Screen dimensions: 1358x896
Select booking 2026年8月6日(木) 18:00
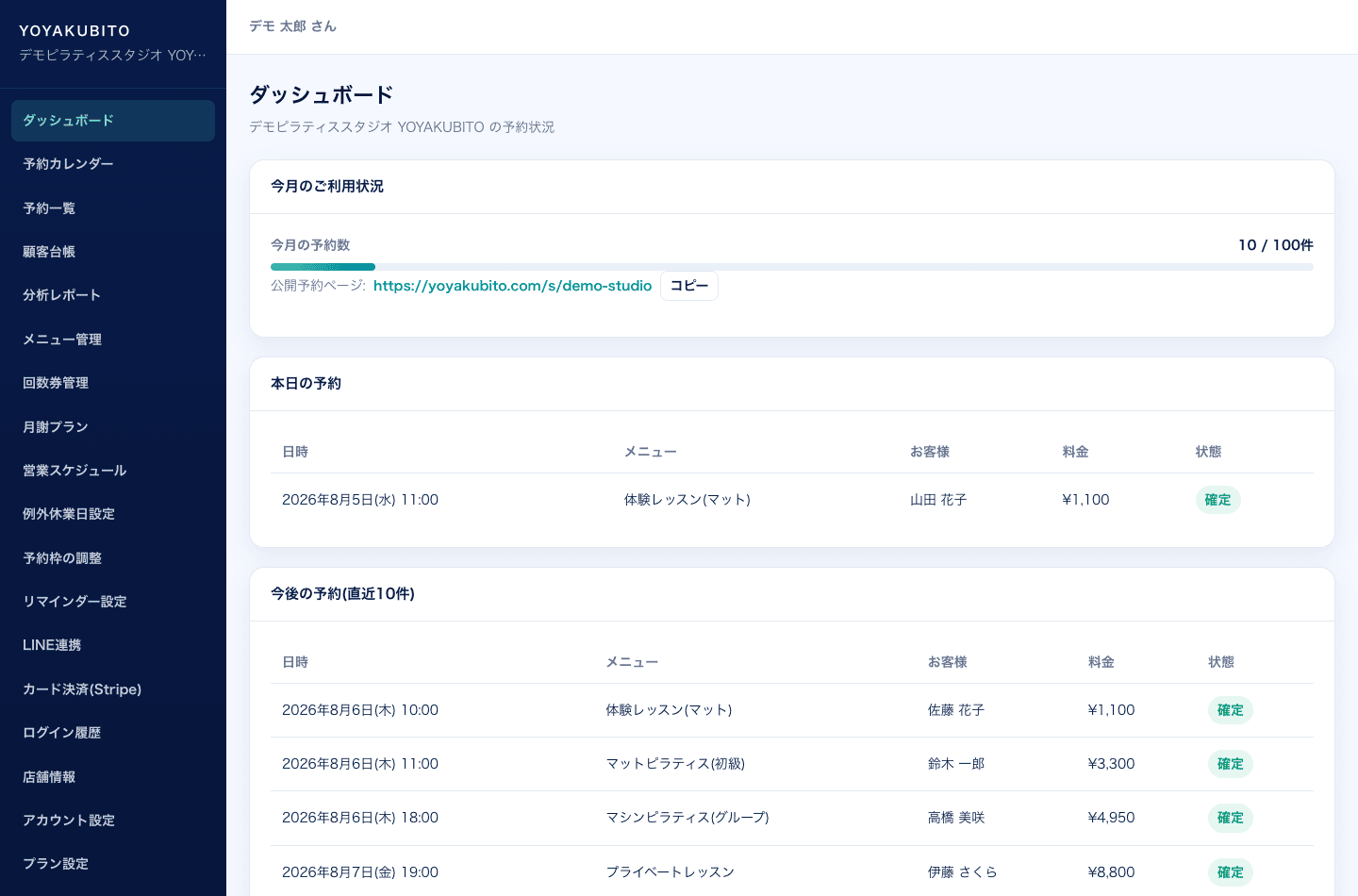coord(360,818)
